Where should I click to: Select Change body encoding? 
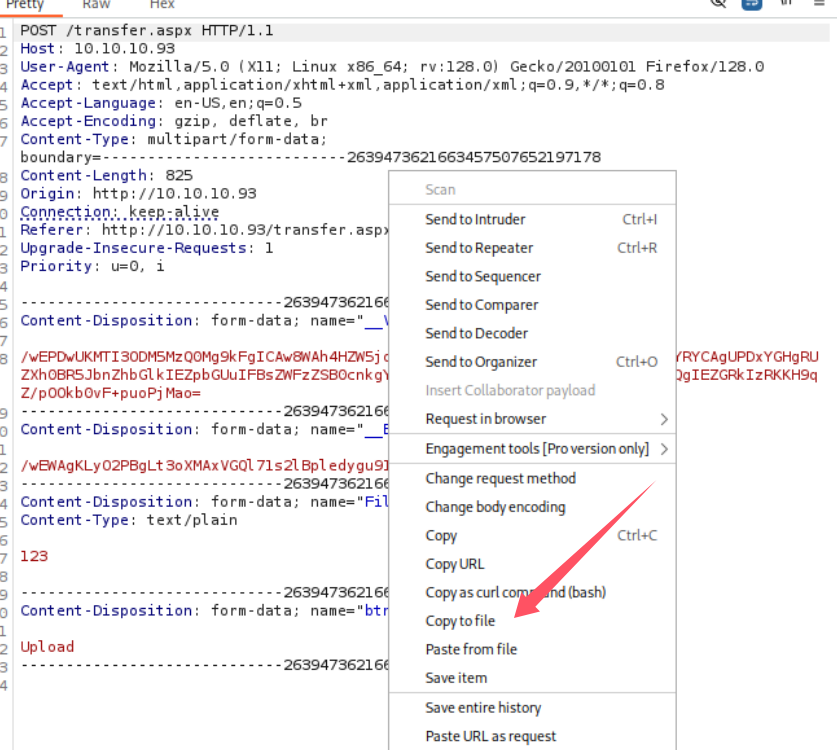click(x=495, y=507)
